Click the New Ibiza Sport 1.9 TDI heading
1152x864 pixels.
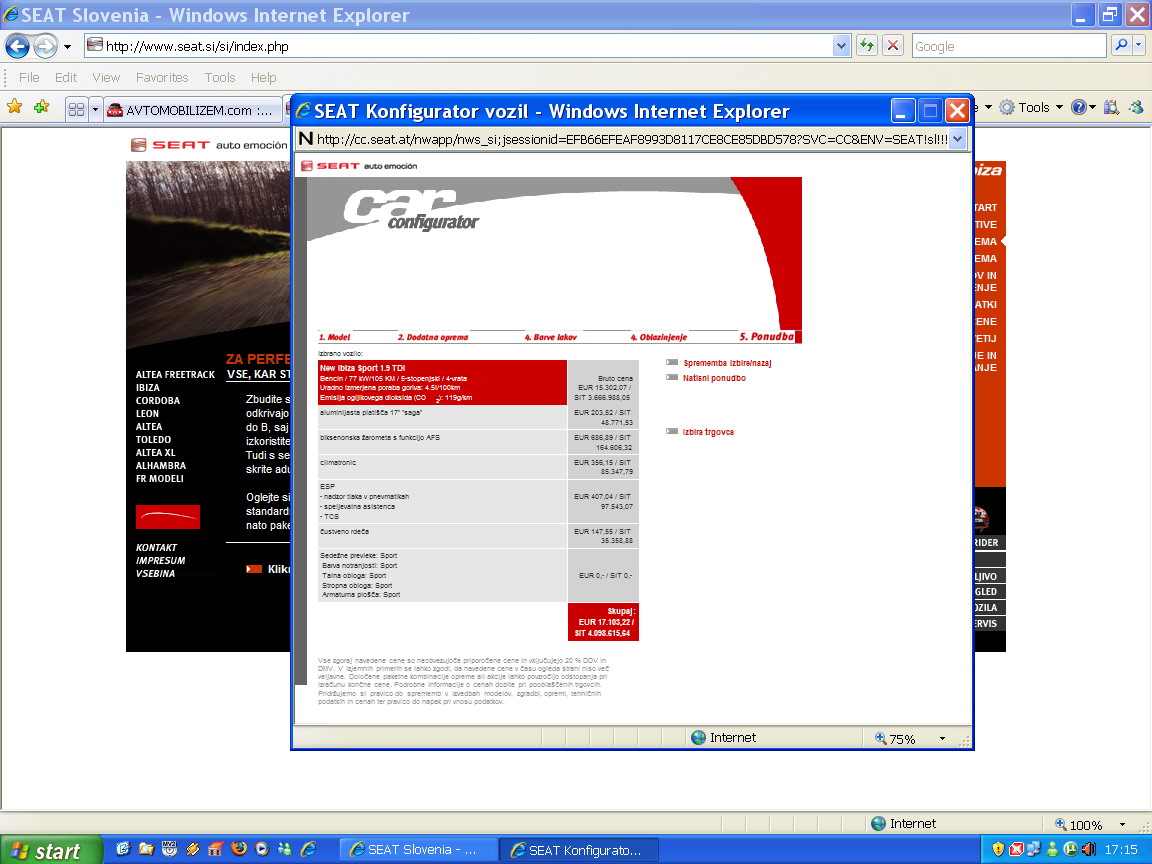[362, 368]
